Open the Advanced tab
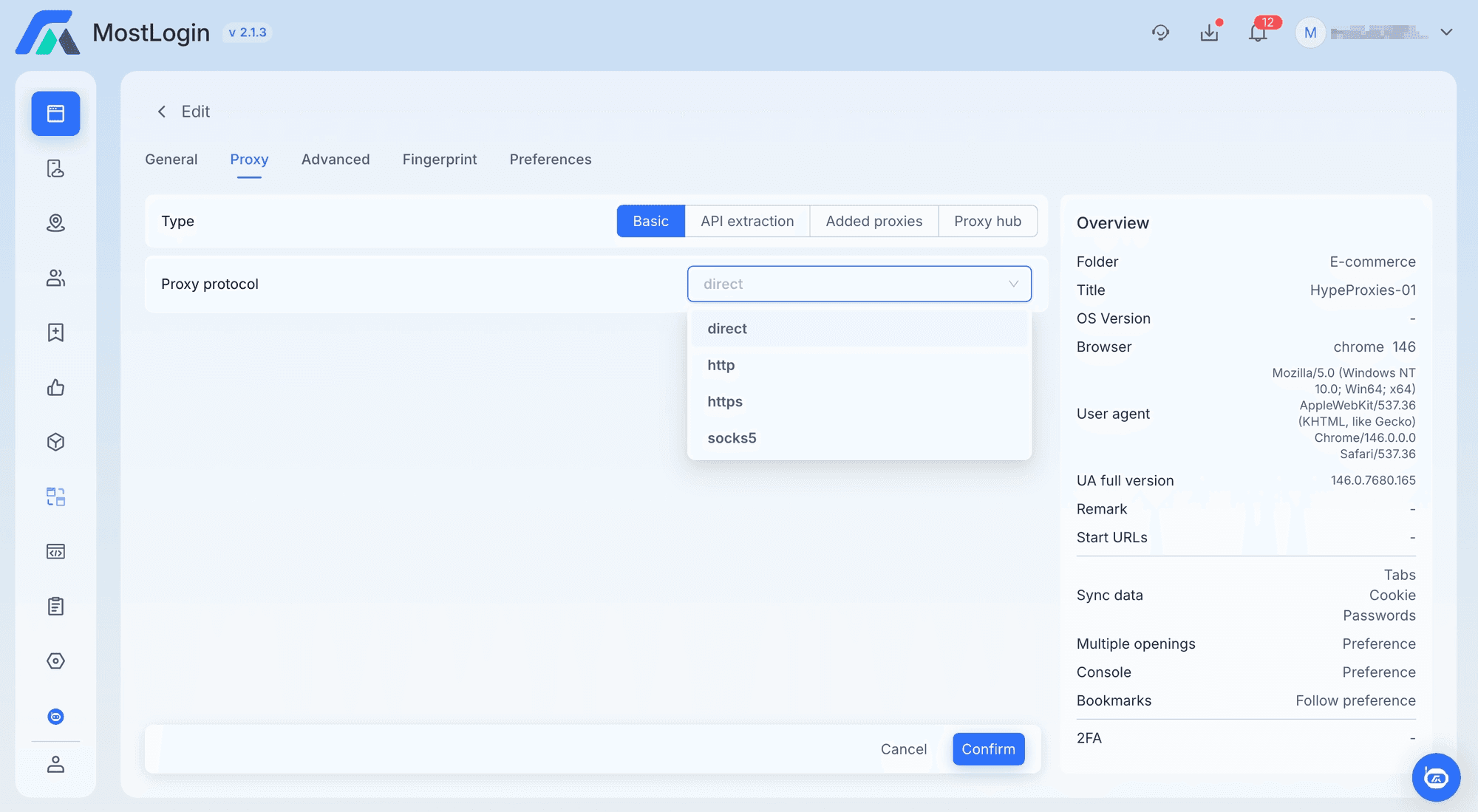Image resolution: width=1478 pixels, height=812 pixels. pos(335,160)
